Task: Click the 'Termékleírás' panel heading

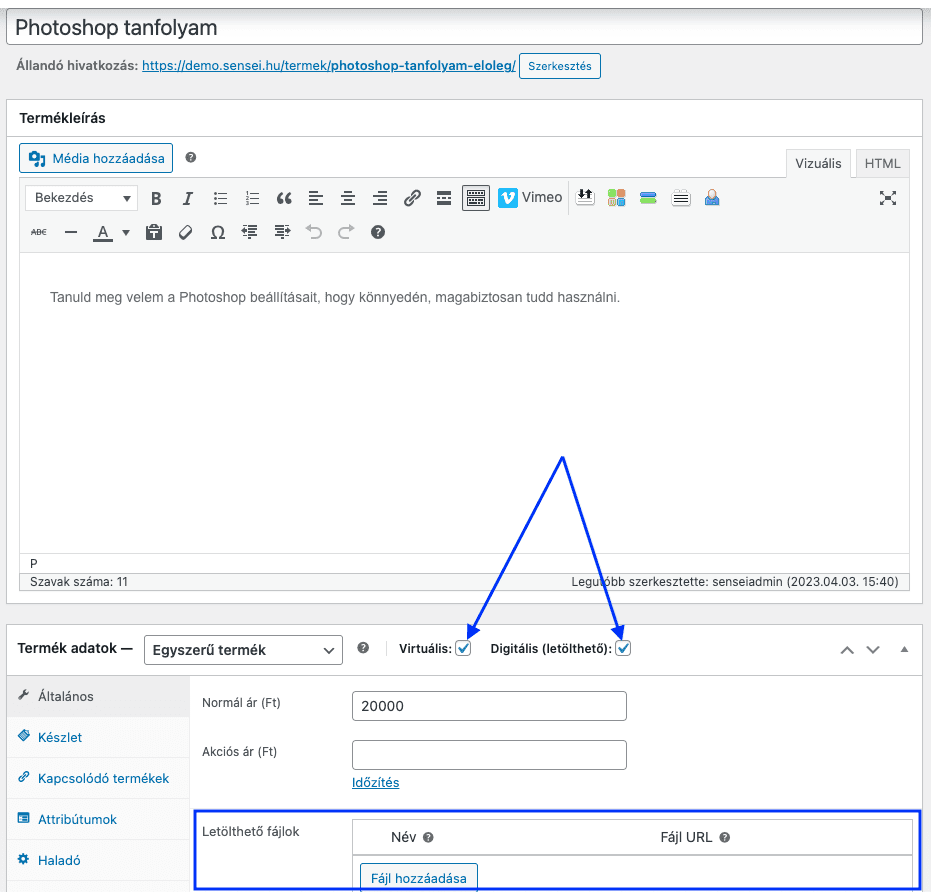Action: 62,118
